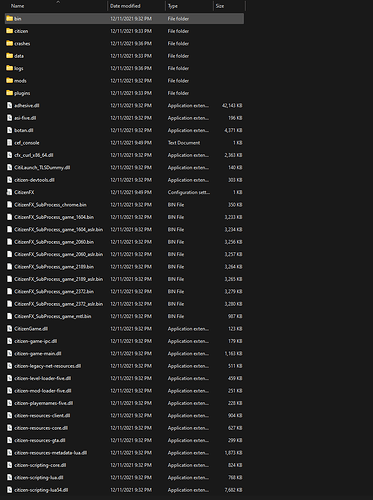Screen dimensions: 373x500
Task: Select the CitizenFX_SubProcess_chrome.bin file icon
Action: click(10, 205)
